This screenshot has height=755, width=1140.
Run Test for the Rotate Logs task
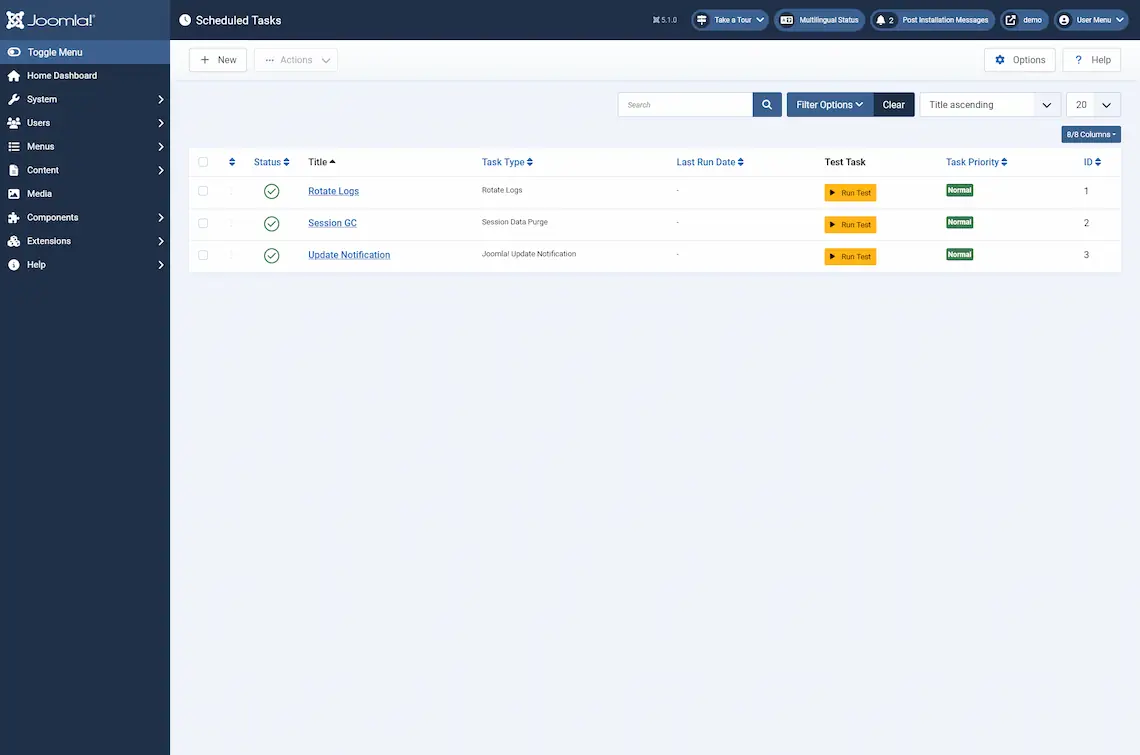pos(850,192)
